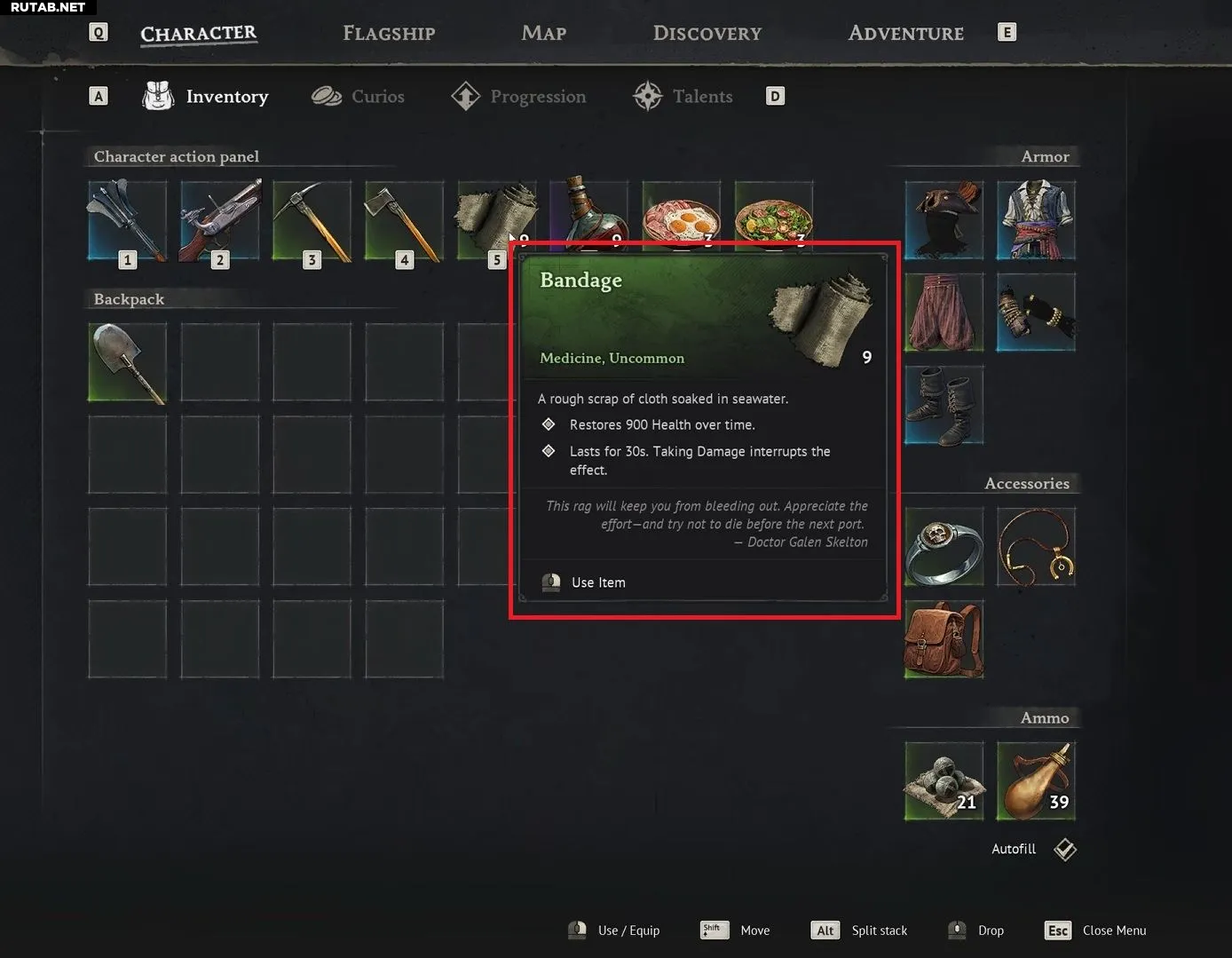Open the Flagship tab
This screenshot has height=958, width=1232.
click(x=389, y=34)
